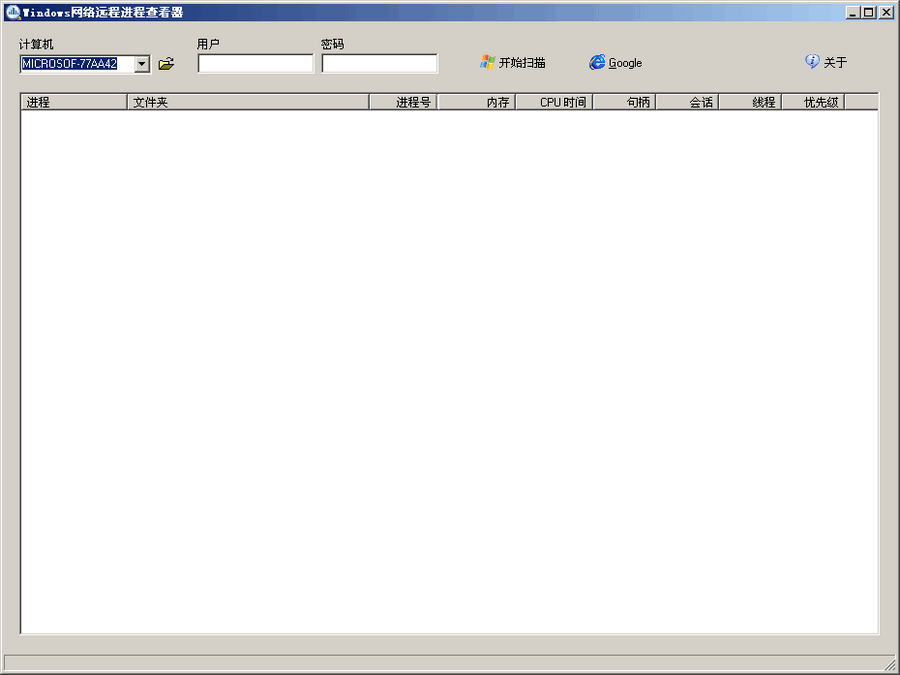The image size is (900, 675).
Task: Click the Internet Explorer Google icon
Action: point(597,62)
